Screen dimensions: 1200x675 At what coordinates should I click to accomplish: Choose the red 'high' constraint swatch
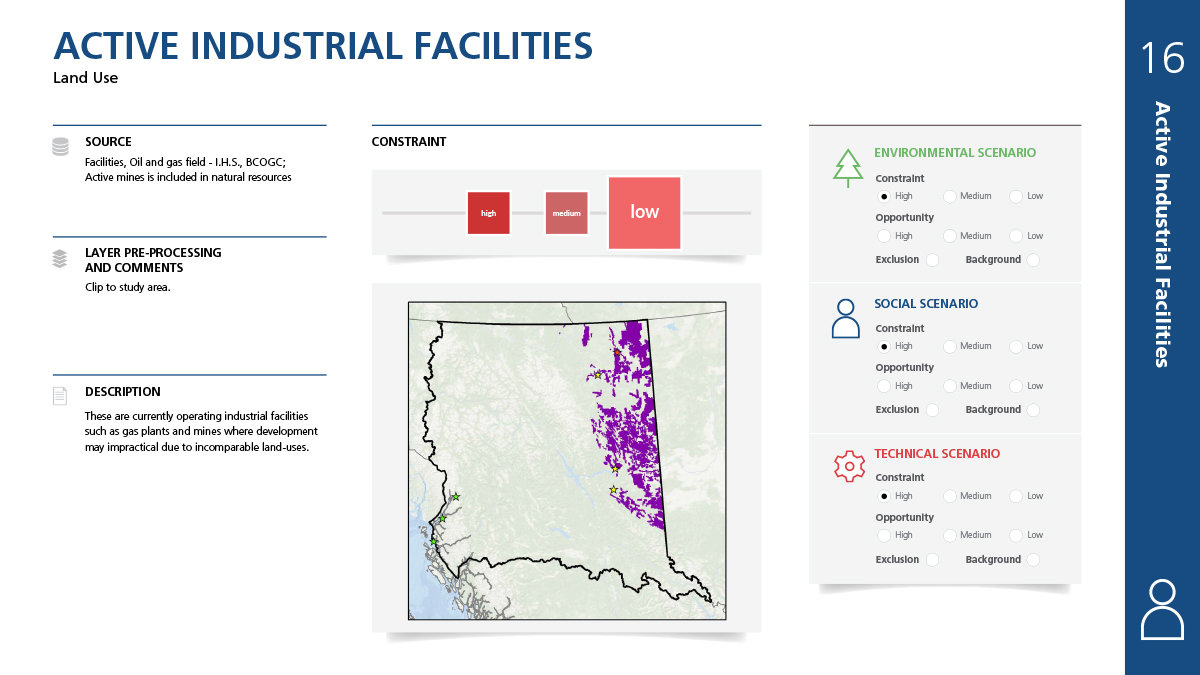coord(488,213)
